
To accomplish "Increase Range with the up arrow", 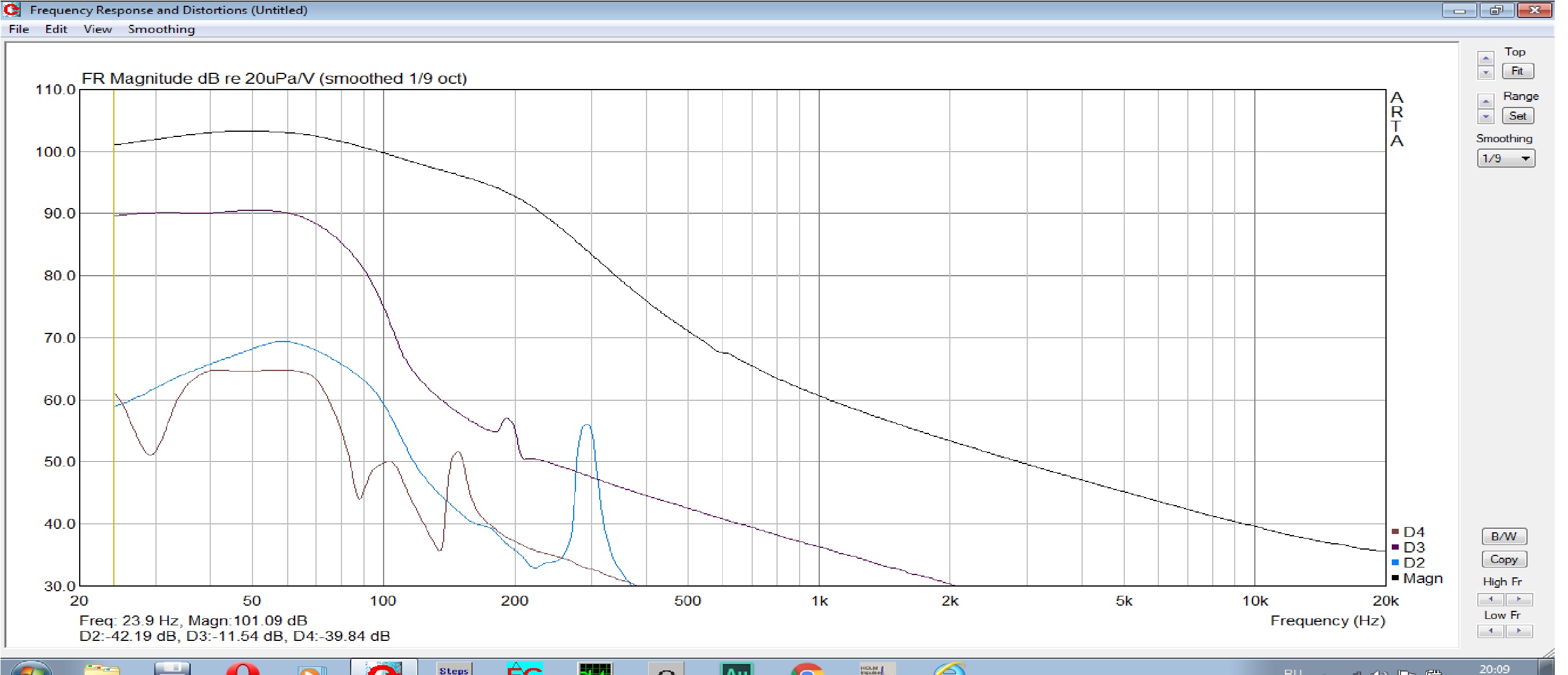I will pos(1485,102).
